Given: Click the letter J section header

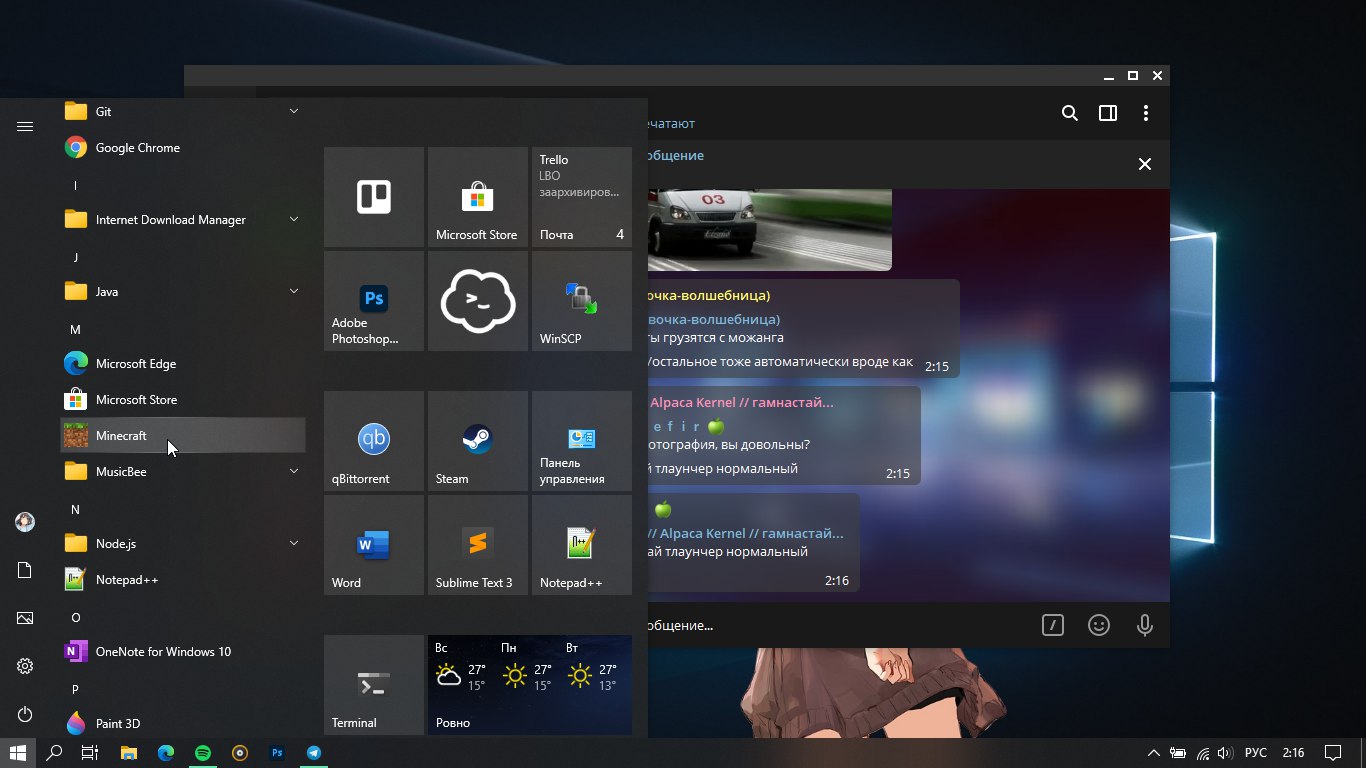Looking at the screenshot, I should (75, 257).
